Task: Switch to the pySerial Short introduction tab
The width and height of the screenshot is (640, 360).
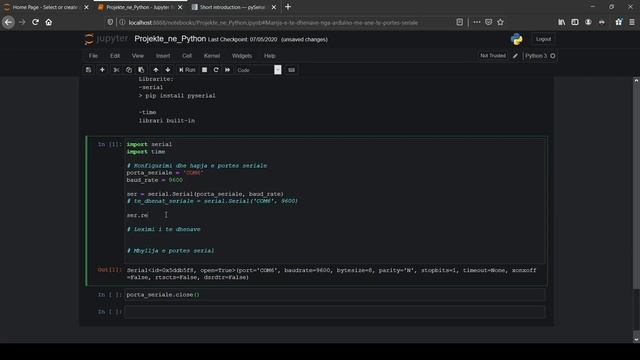Action: (x=233, y=7)
